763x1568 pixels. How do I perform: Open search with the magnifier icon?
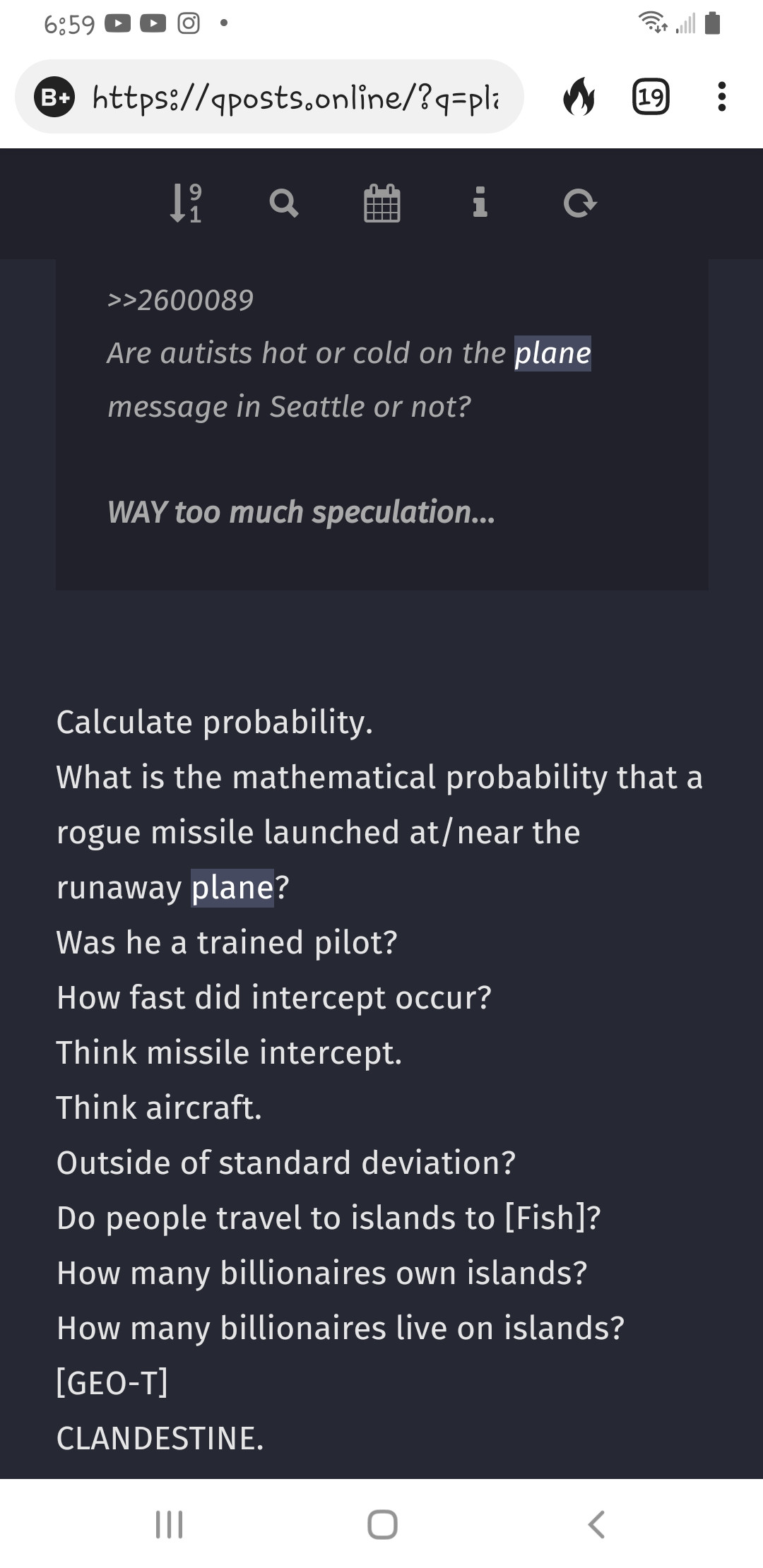(284, 203)
